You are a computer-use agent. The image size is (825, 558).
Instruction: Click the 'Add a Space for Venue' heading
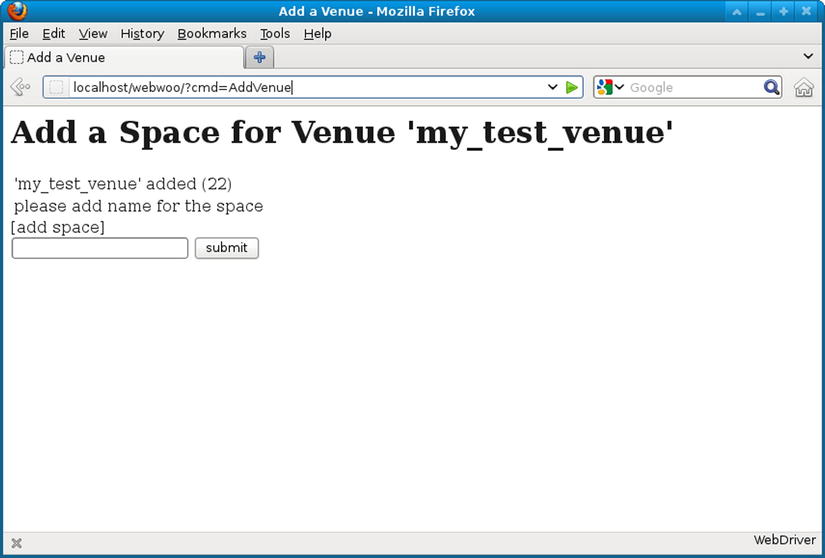(x=342, y=131)
